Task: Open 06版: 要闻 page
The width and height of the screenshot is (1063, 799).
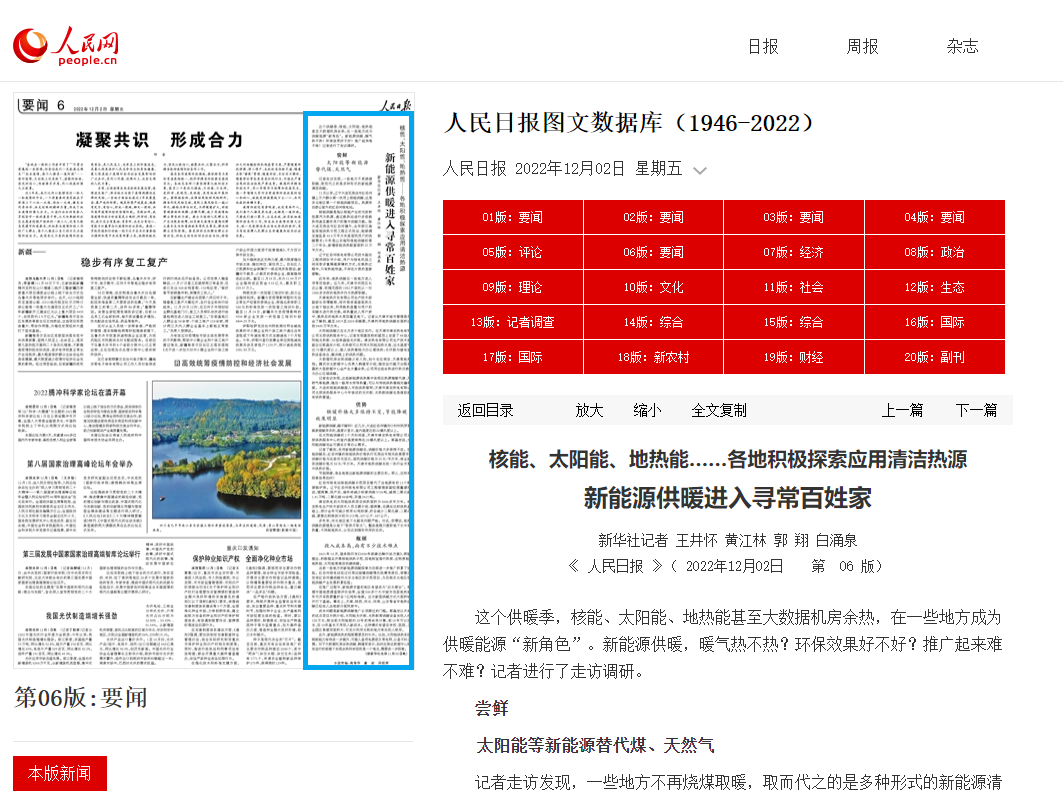Action: 654,252
